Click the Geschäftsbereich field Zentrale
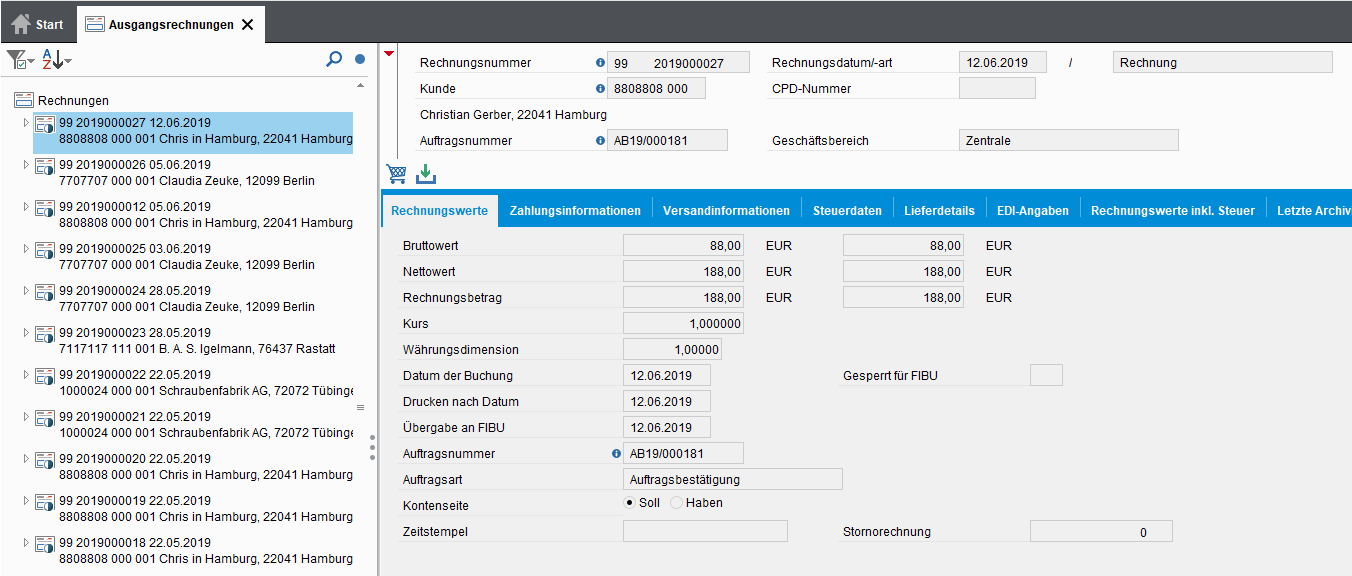 coord(1068,141)
